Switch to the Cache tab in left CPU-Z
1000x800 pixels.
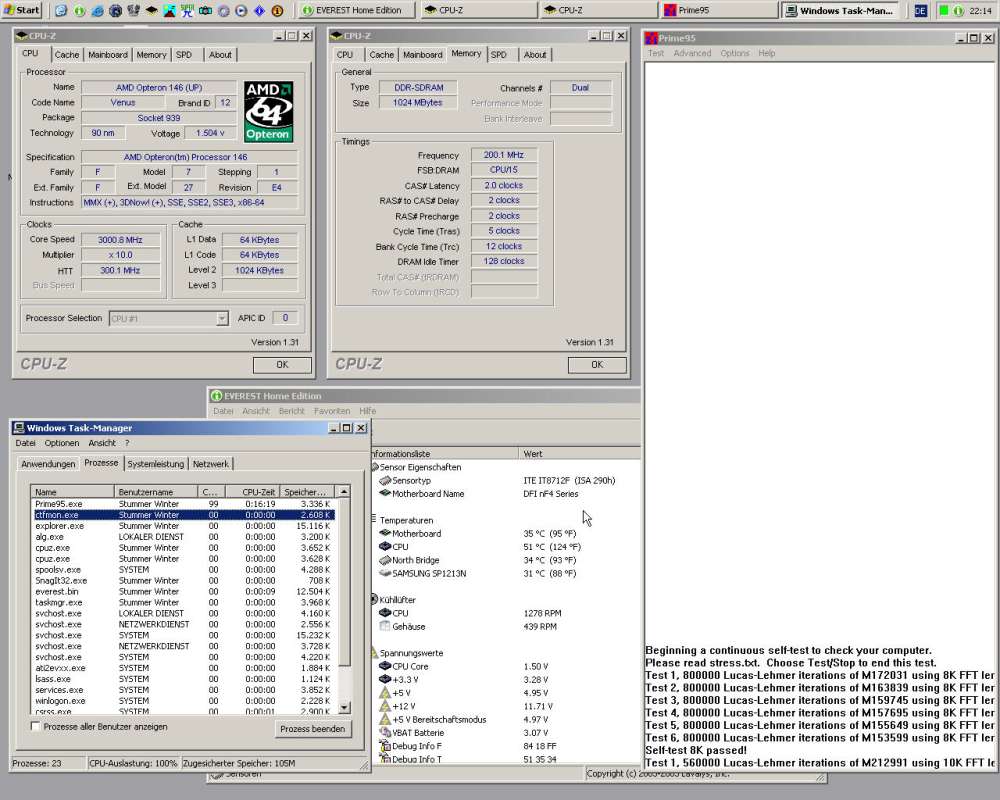point(67,55)
